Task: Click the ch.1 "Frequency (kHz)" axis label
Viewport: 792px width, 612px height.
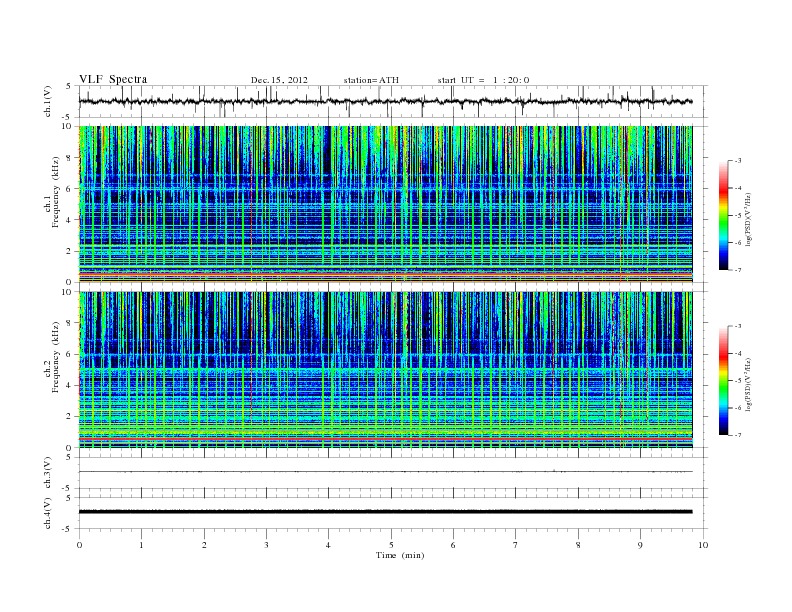Action: point(56,192)
